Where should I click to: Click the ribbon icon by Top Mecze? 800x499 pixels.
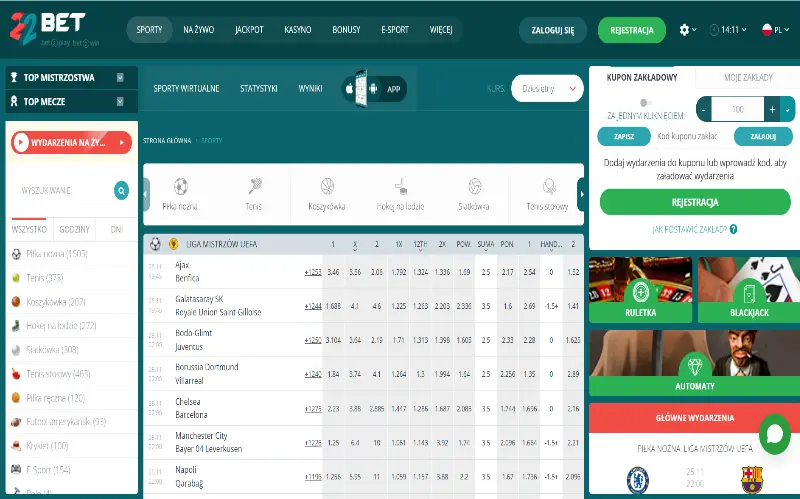coord(14,102)
